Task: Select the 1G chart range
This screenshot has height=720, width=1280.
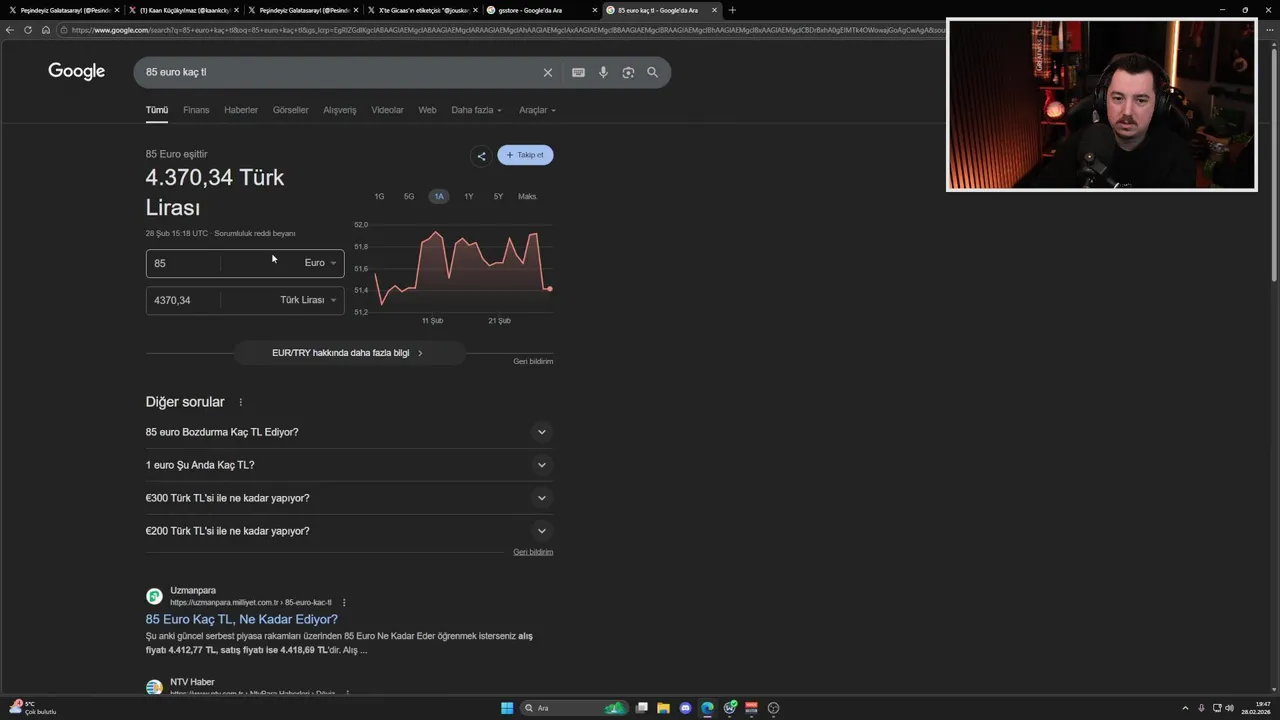Action: click(379, 196)
